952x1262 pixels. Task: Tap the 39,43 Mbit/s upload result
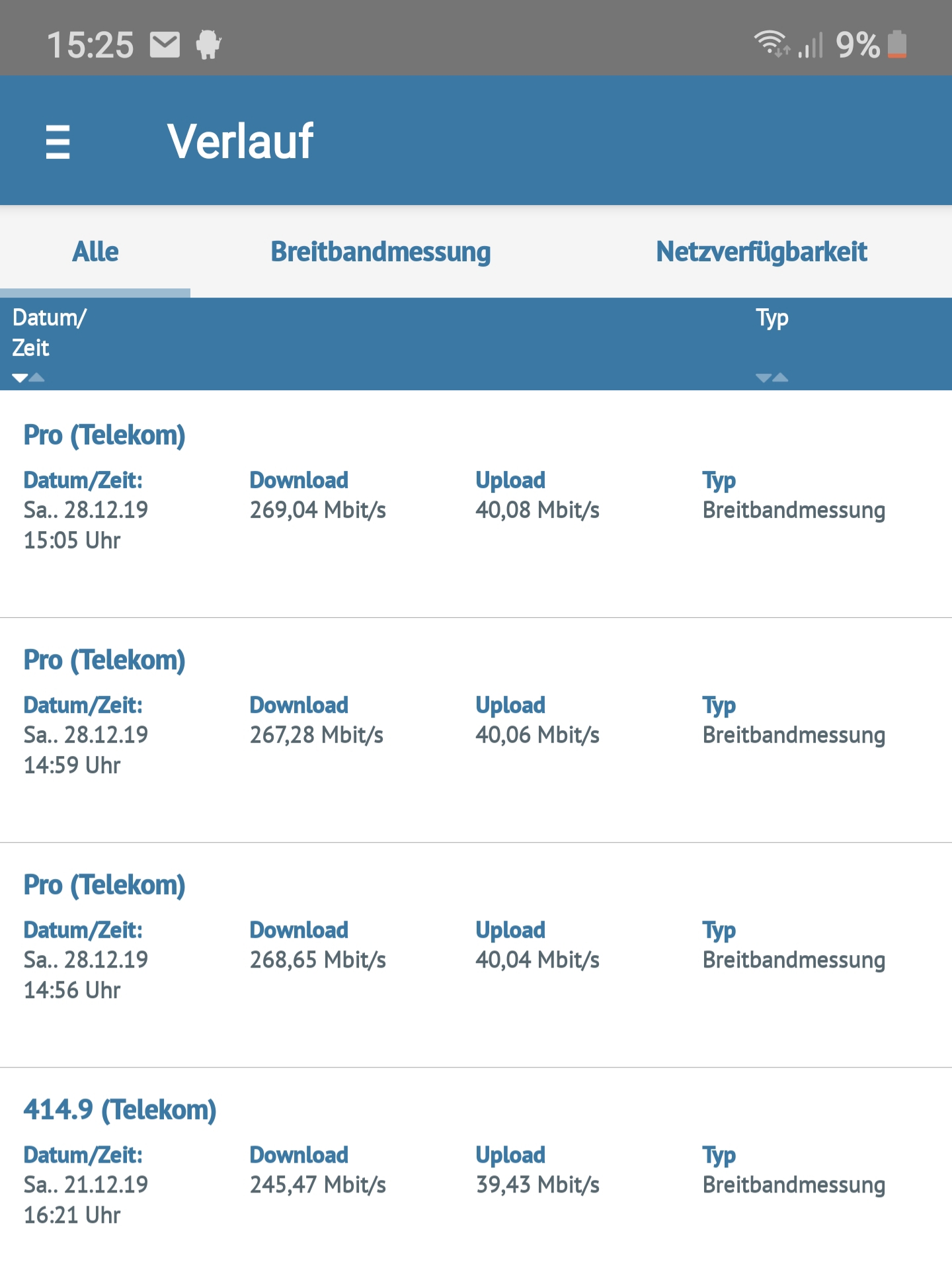tap(537, 1185)
